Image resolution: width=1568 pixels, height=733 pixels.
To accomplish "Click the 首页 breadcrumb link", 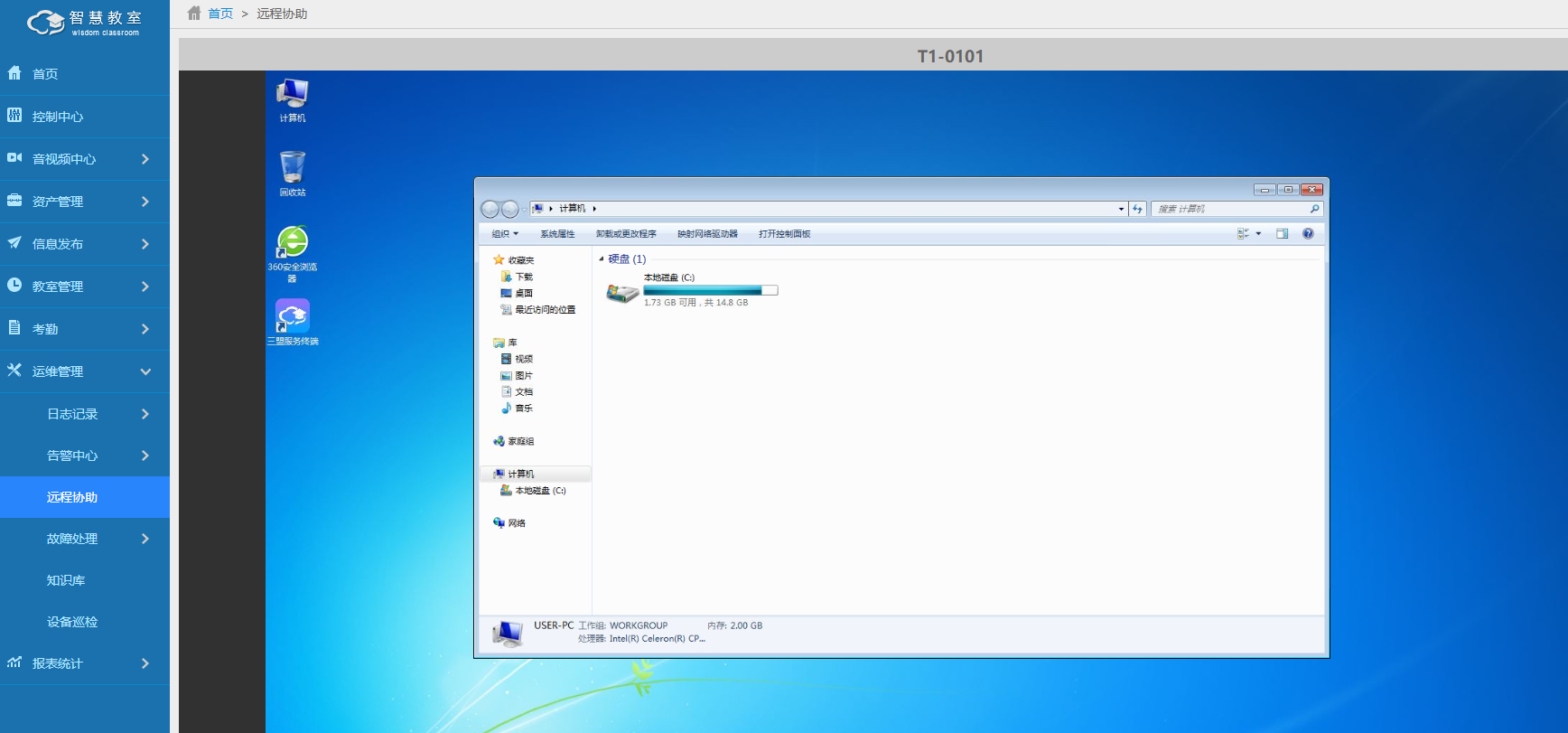I will pos(220,14).
